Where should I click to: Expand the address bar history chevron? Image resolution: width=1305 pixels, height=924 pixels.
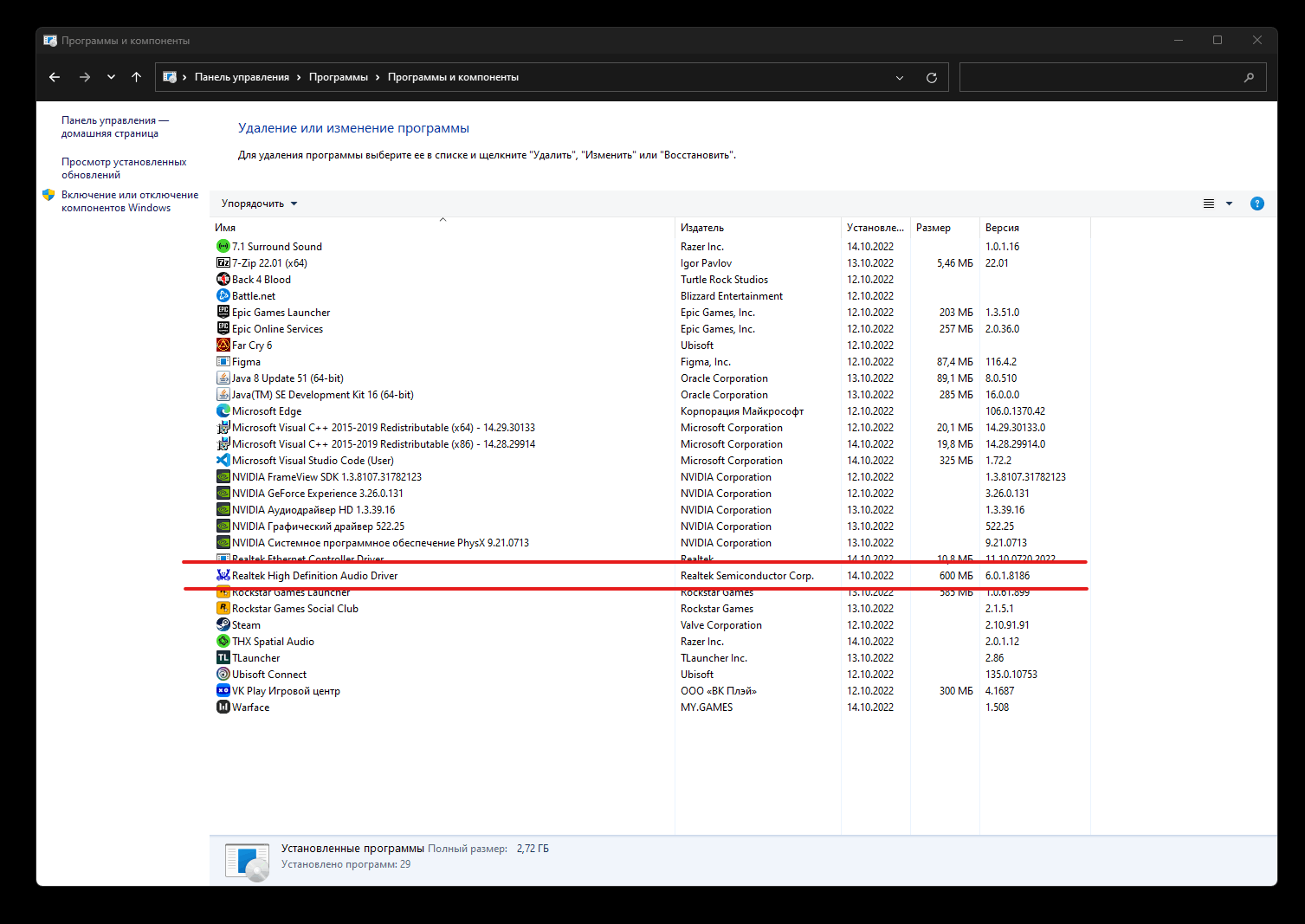pos(900,77)
